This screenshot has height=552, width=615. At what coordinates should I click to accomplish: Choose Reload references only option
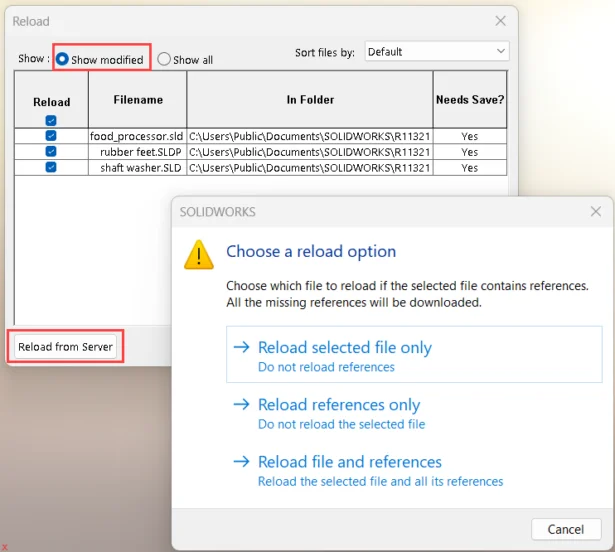tap(414, 412)
